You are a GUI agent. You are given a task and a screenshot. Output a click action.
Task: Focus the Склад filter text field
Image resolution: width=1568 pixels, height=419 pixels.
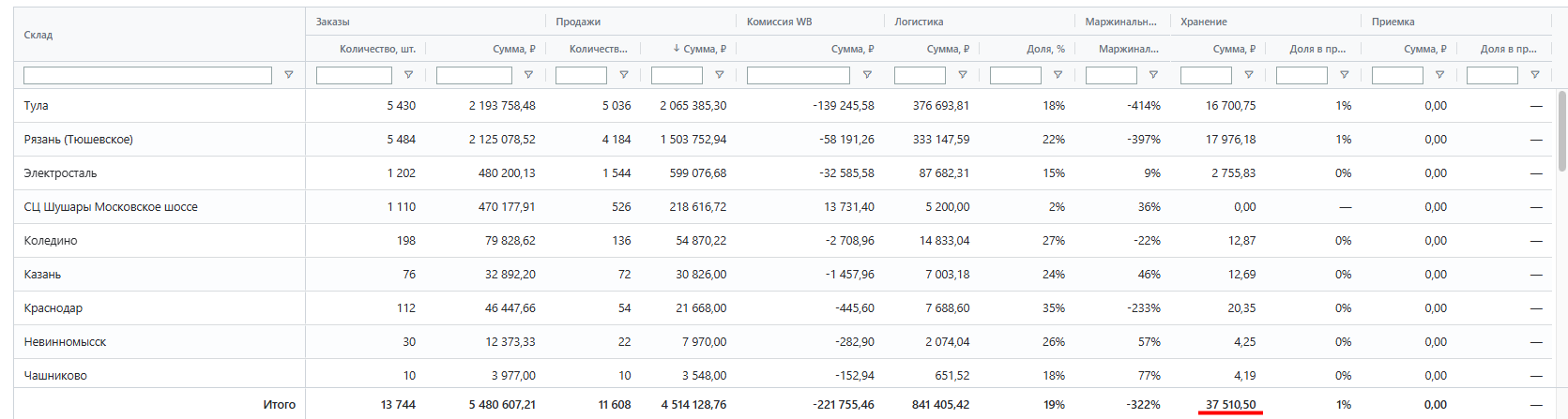(147, 75)
